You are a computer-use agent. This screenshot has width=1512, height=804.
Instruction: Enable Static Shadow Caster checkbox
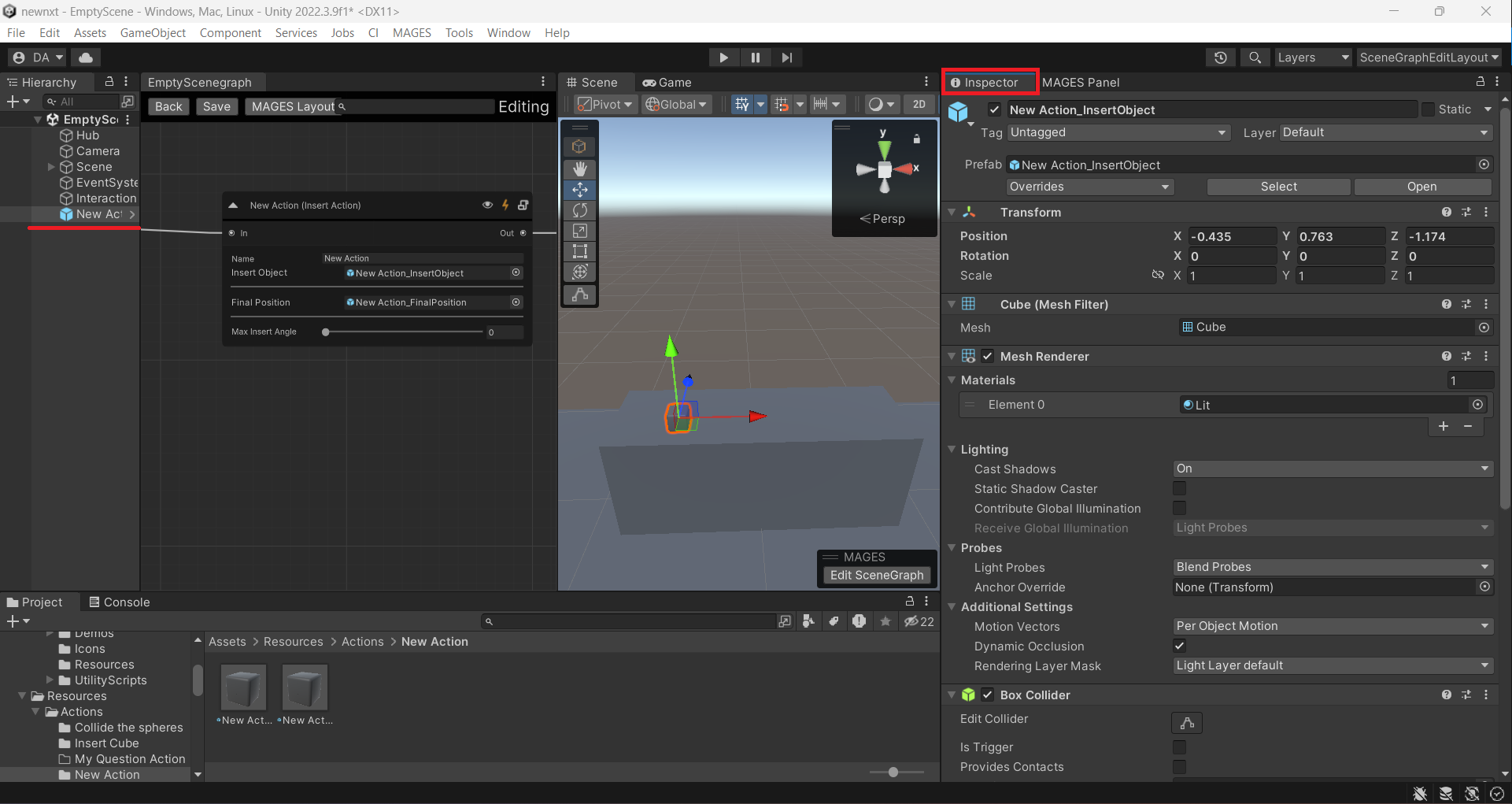(1179, 488)
